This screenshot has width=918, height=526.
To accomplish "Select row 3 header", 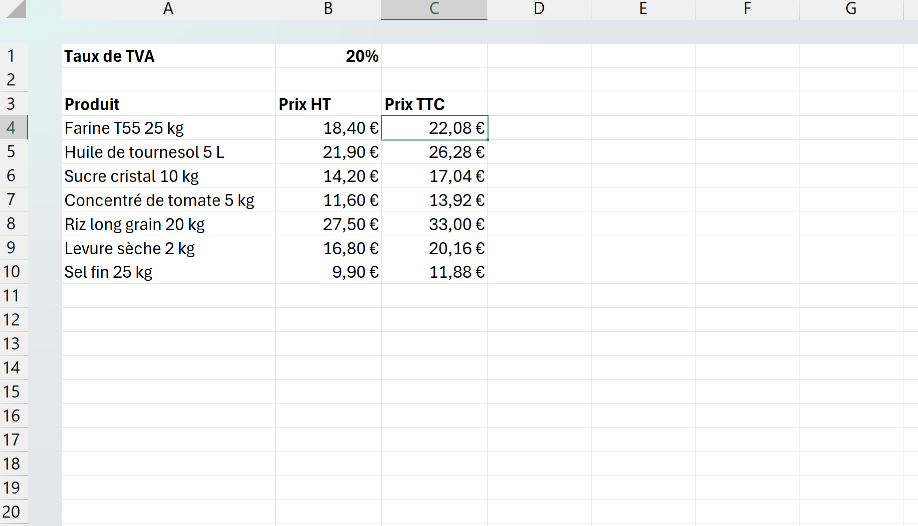I will (x=14, y=104).
